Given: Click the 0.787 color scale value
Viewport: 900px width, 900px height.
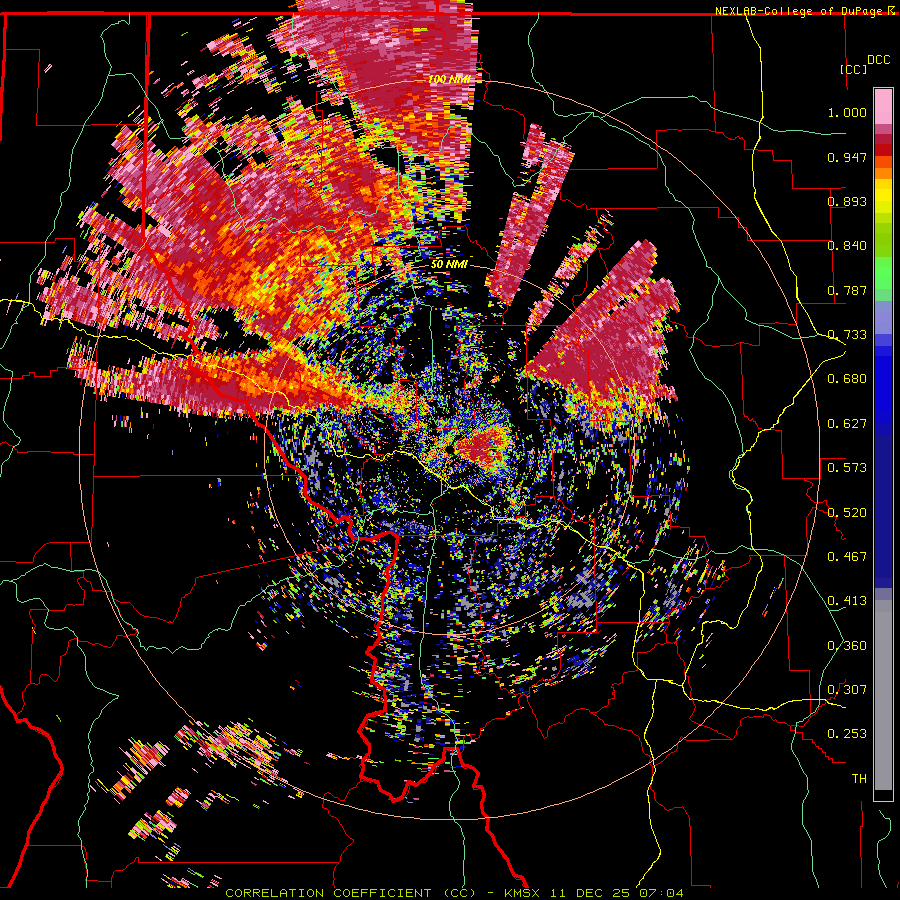Looking at the screenshot, I should (847, 290).
